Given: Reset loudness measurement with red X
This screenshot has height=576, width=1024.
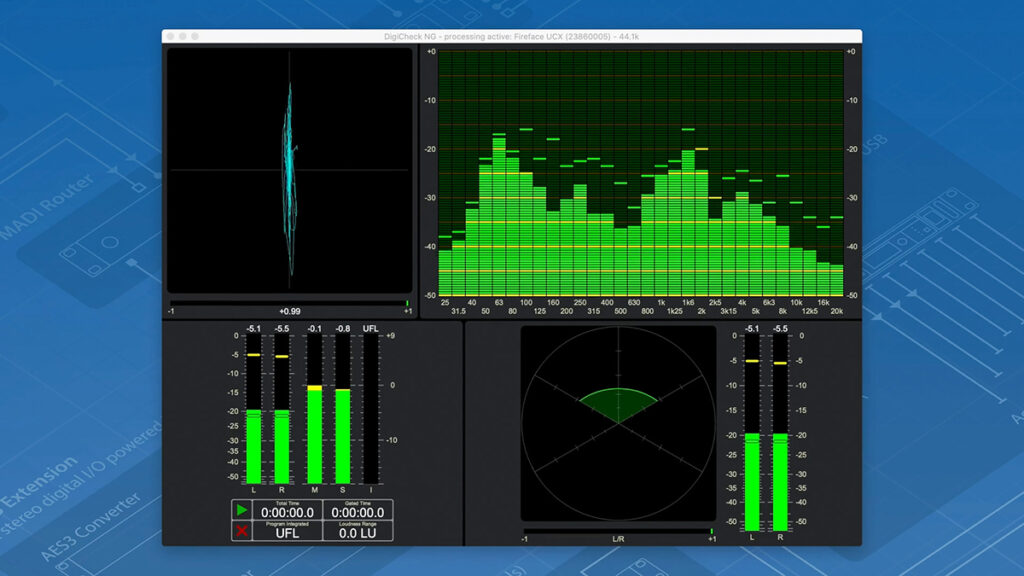Looking at the screenshot, I should (241, 531).
